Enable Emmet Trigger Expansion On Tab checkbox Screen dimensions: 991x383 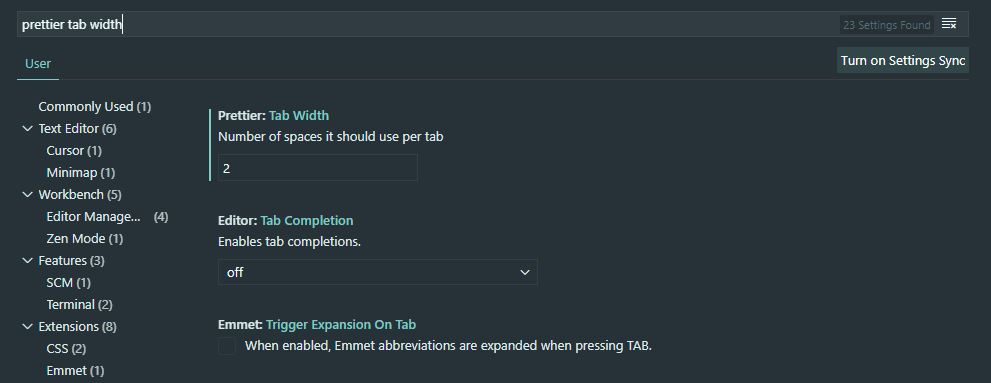pyautogui.click(x=227, y=346)
